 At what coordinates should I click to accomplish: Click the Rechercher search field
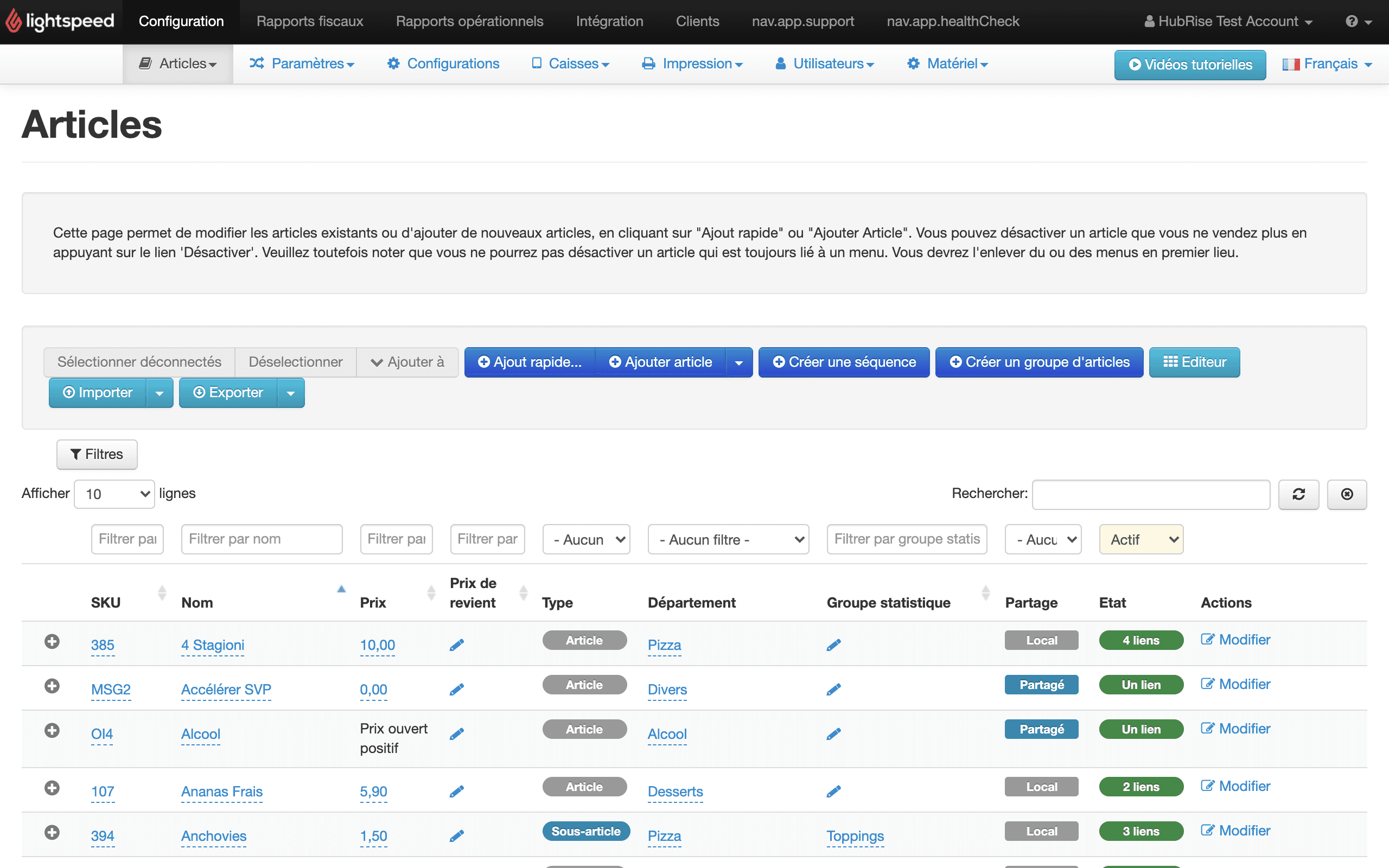(1150, 494)
